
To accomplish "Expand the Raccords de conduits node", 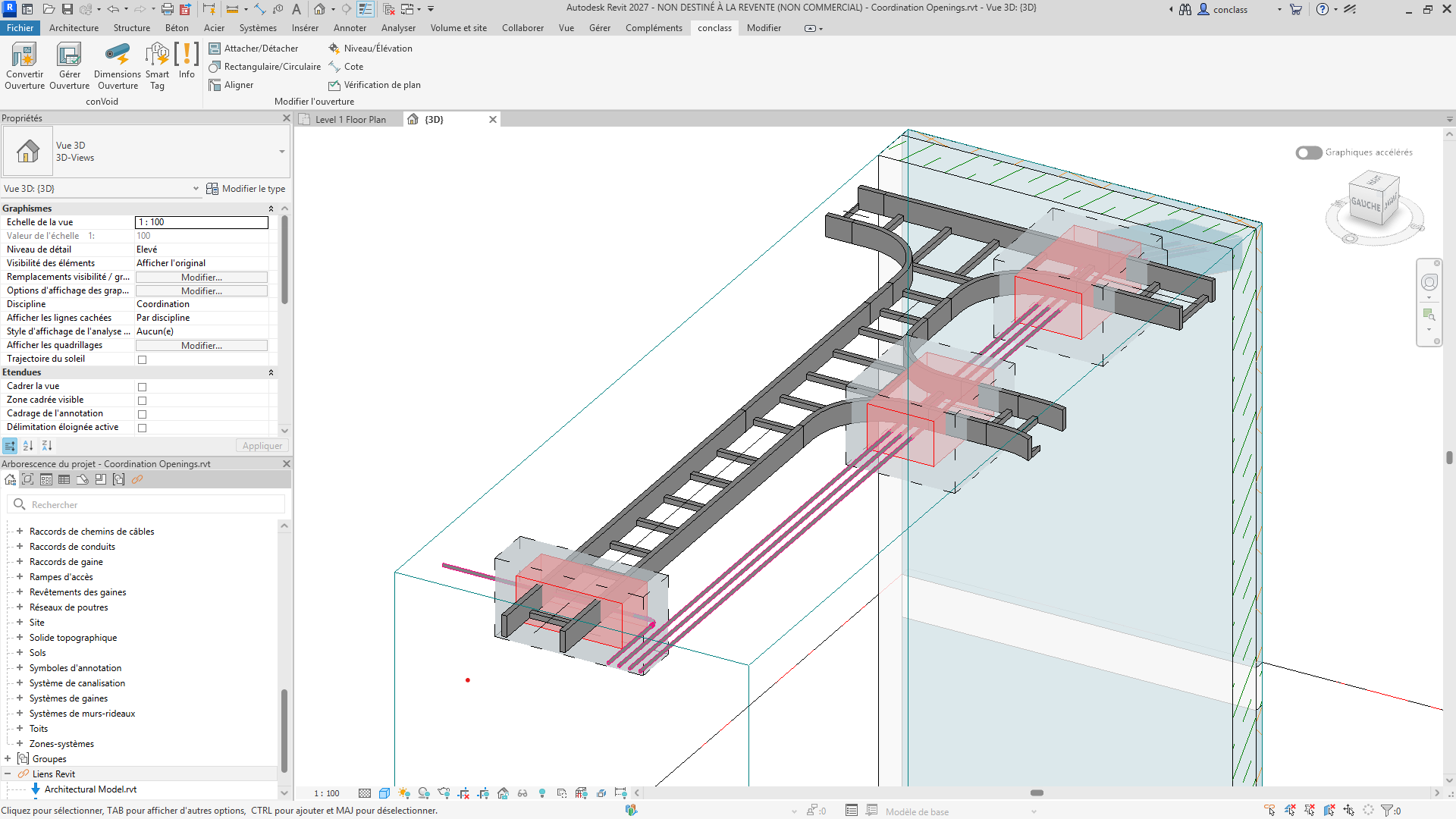I will tap(20, 547).
